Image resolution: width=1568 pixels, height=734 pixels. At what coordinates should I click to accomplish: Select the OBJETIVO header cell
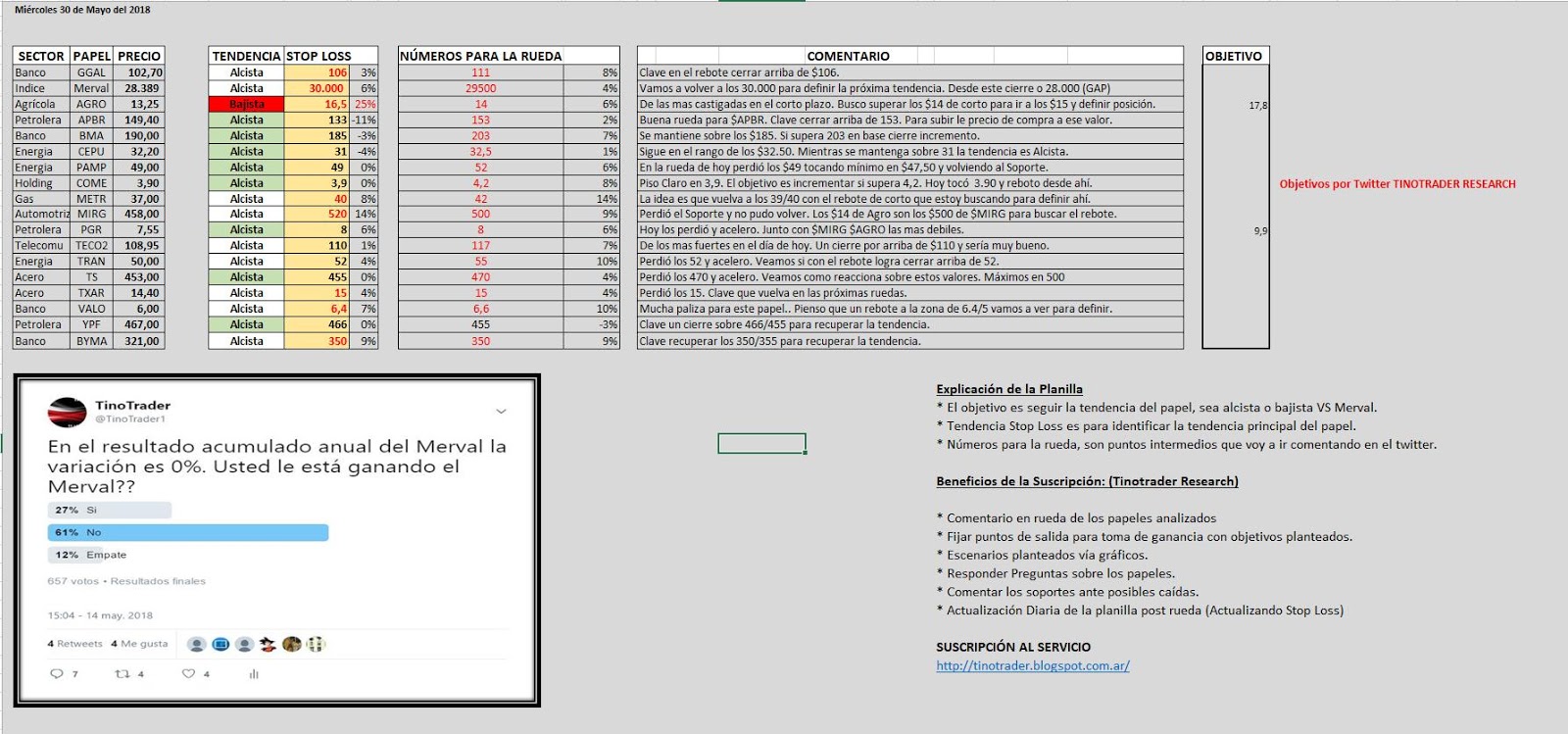pos(1235,56)
